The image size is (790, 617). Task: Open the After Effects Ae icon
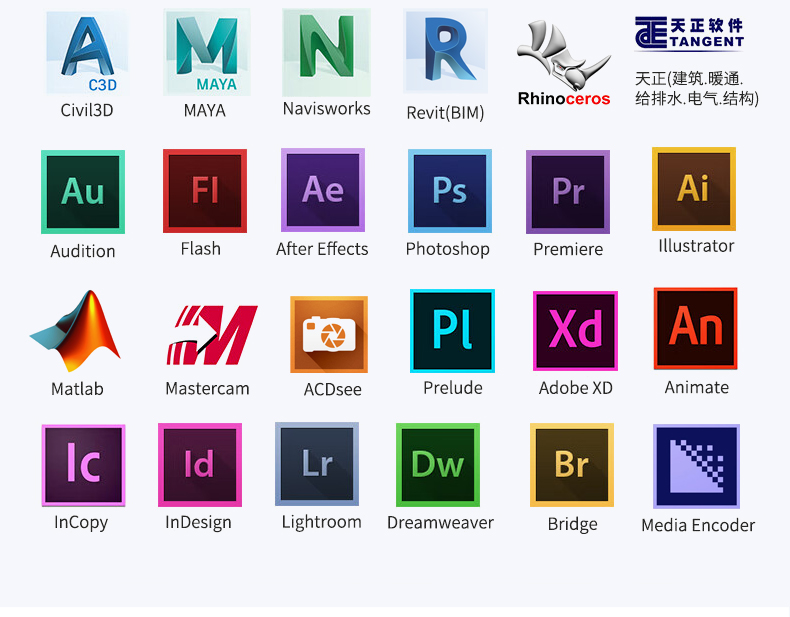point(323,190)
